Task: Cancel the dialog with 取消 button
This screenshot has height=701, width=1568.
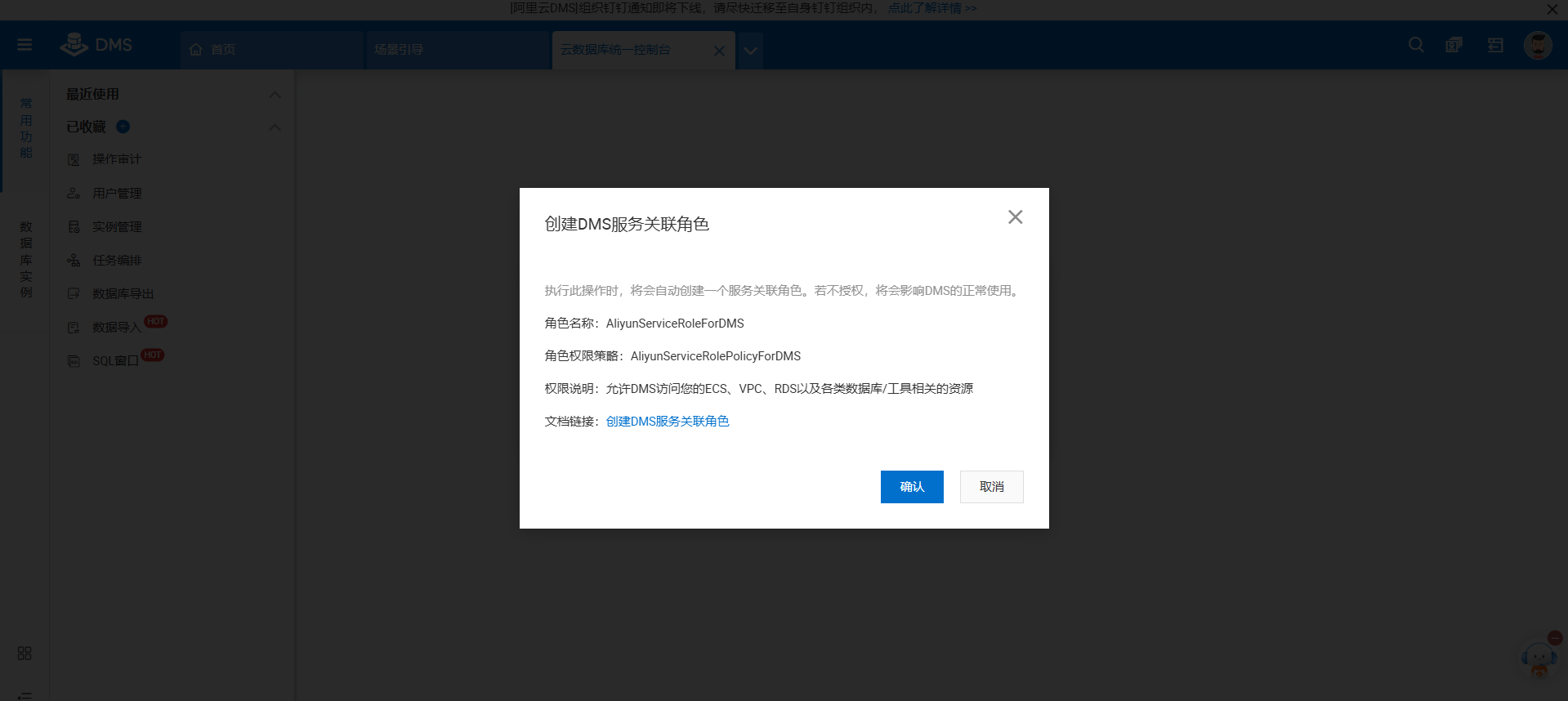Action: click(992, 487)
